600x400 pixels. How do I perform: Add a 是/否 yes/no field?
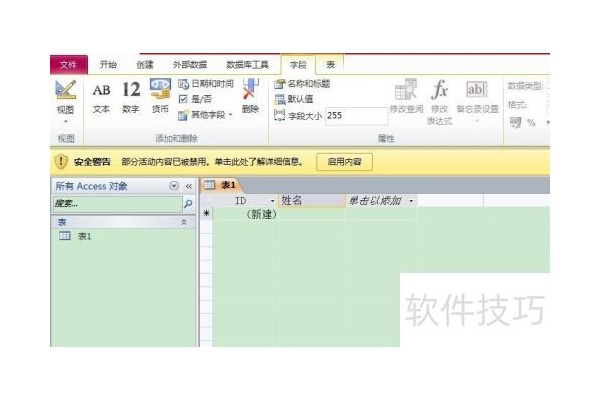pos(195,100)
